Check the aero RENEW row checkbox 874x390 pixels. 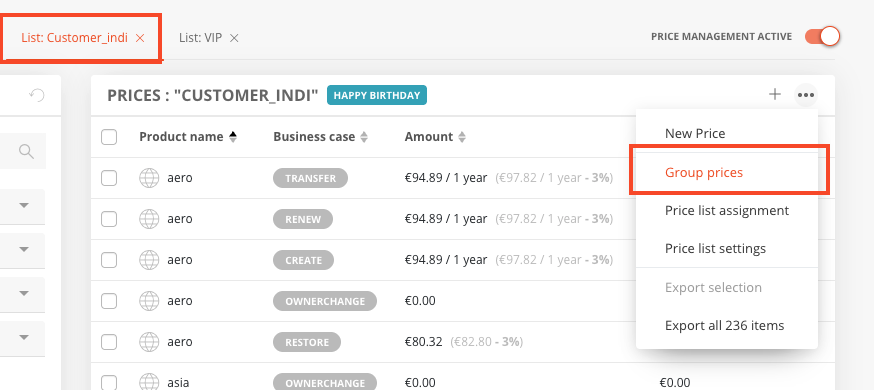[x=109, y=219]
